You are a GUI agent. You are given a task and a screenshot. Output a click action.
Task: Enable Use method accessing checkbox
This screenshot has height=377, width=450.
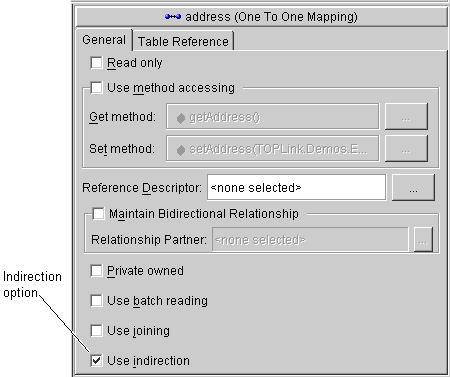tap(96, 88)
